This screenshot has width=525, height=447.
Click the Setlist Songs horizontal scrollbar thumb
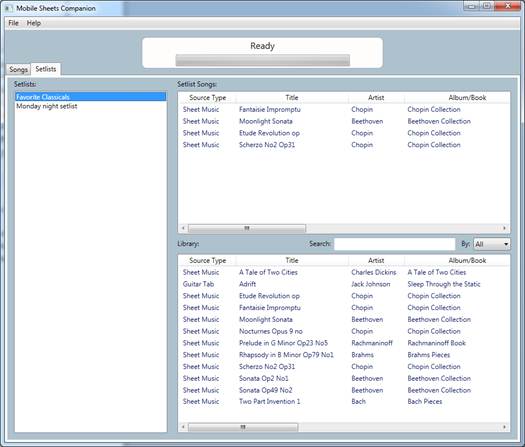coord(247,228)
